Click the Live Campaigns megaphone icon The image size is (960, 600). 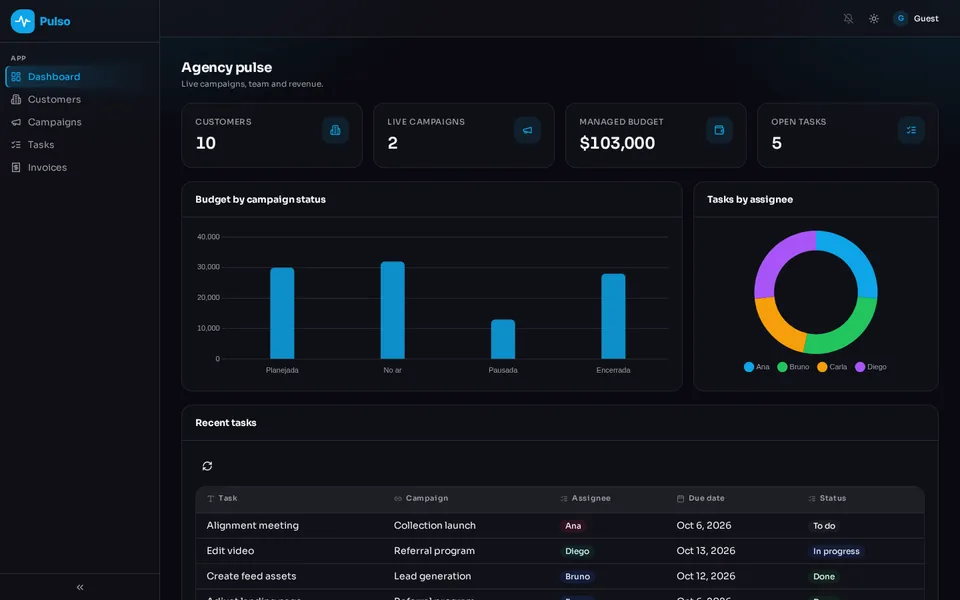pos(527,130)
